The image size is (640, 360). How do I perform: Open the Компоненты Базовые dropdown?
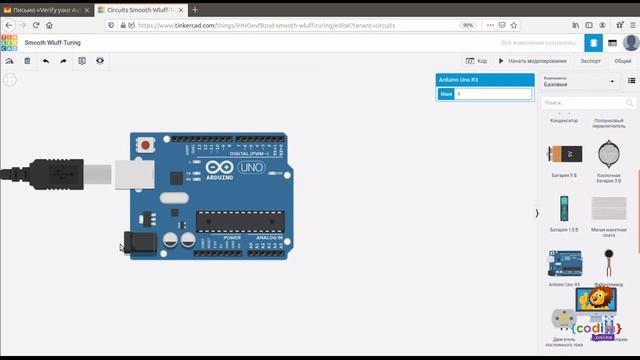pyautogui.click(x=579, y=81)
